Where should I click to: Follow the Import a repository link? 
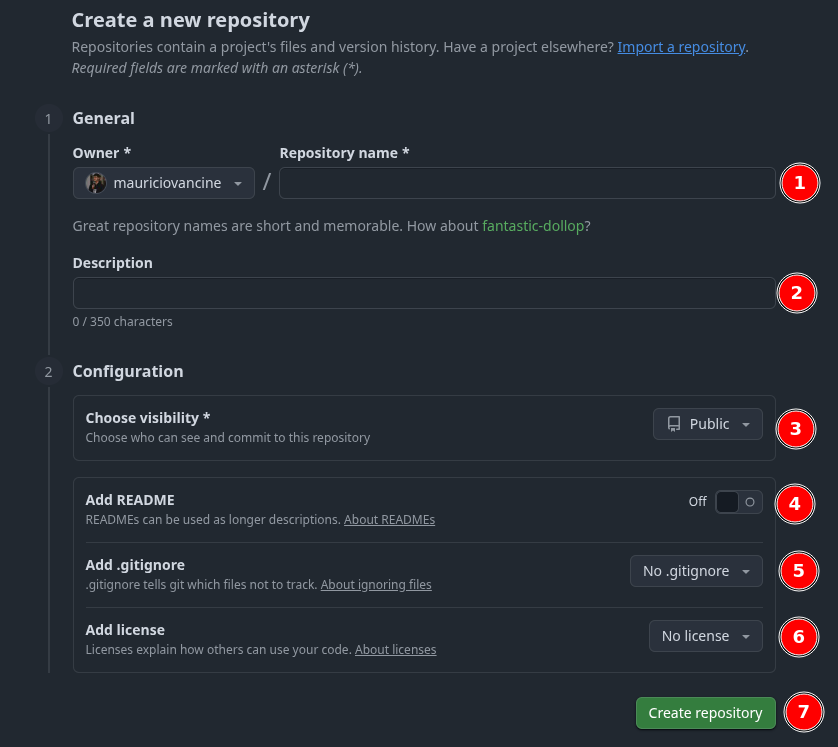(x=681, y=47)
